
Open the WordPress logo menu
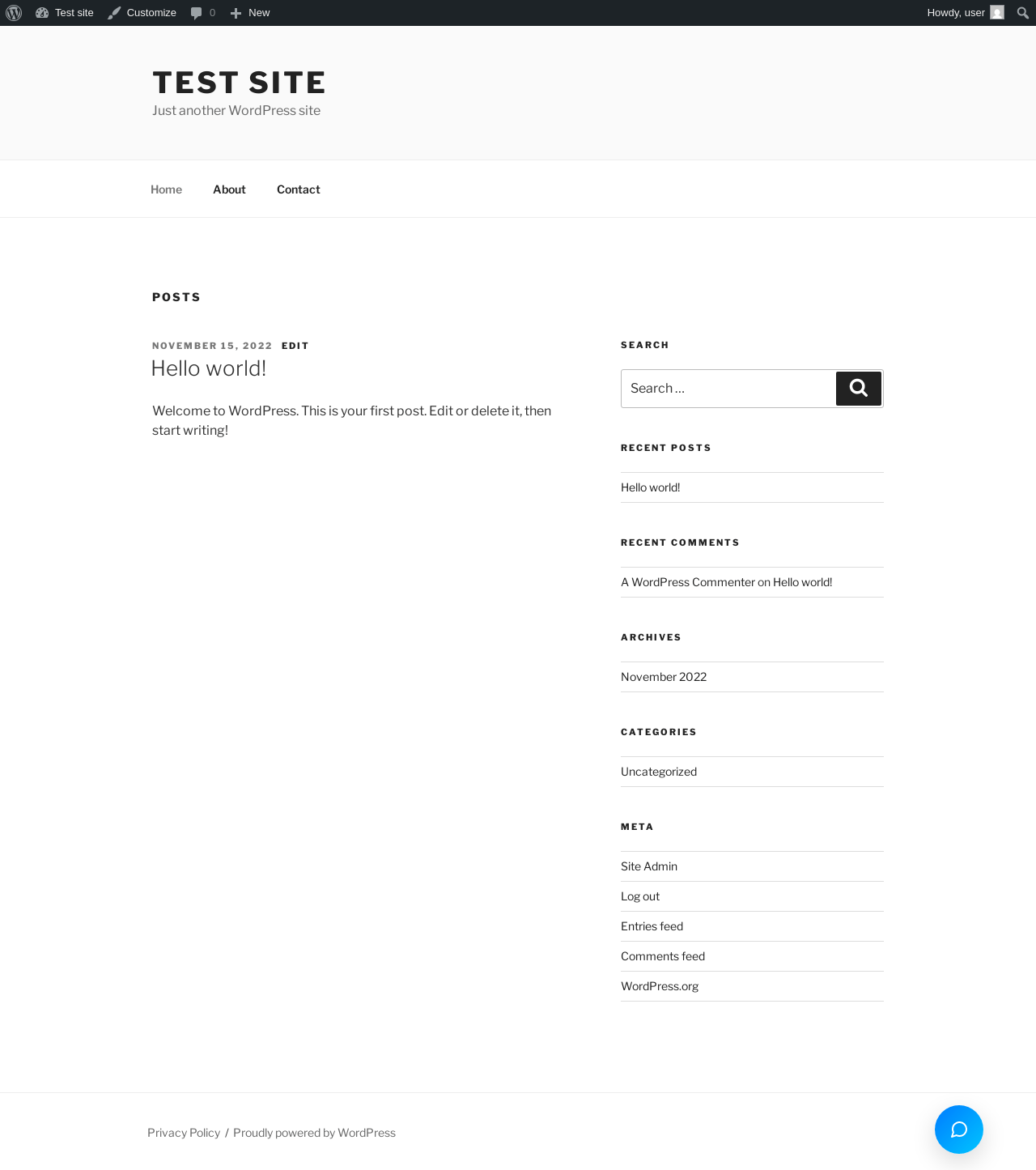[14, 13]
